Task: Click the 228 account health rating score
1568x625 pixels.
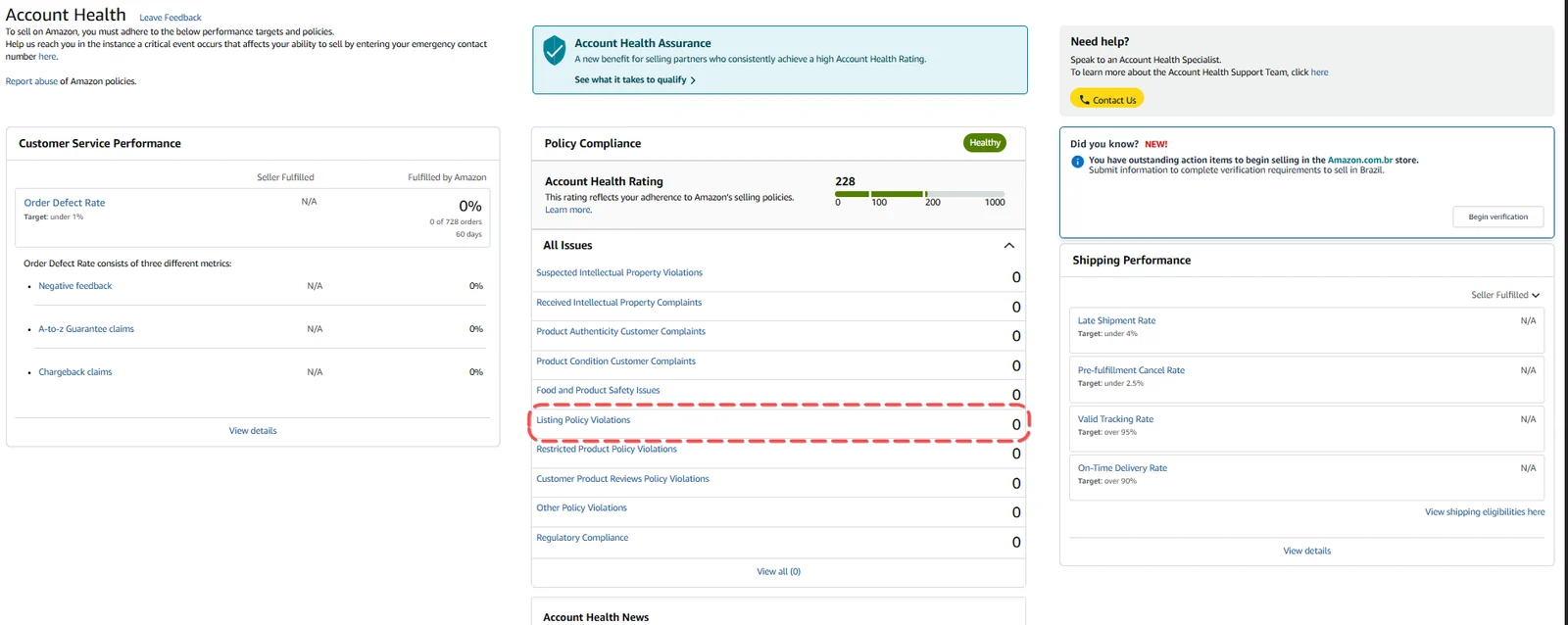Action: click(845, 181)
